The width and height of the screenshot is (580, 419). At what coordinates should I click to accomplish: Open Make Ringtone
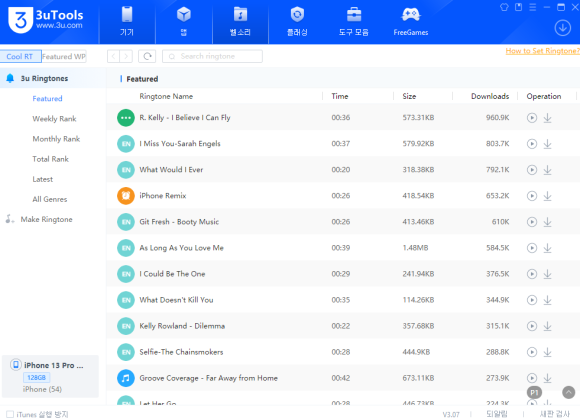(x=47, y=219)
